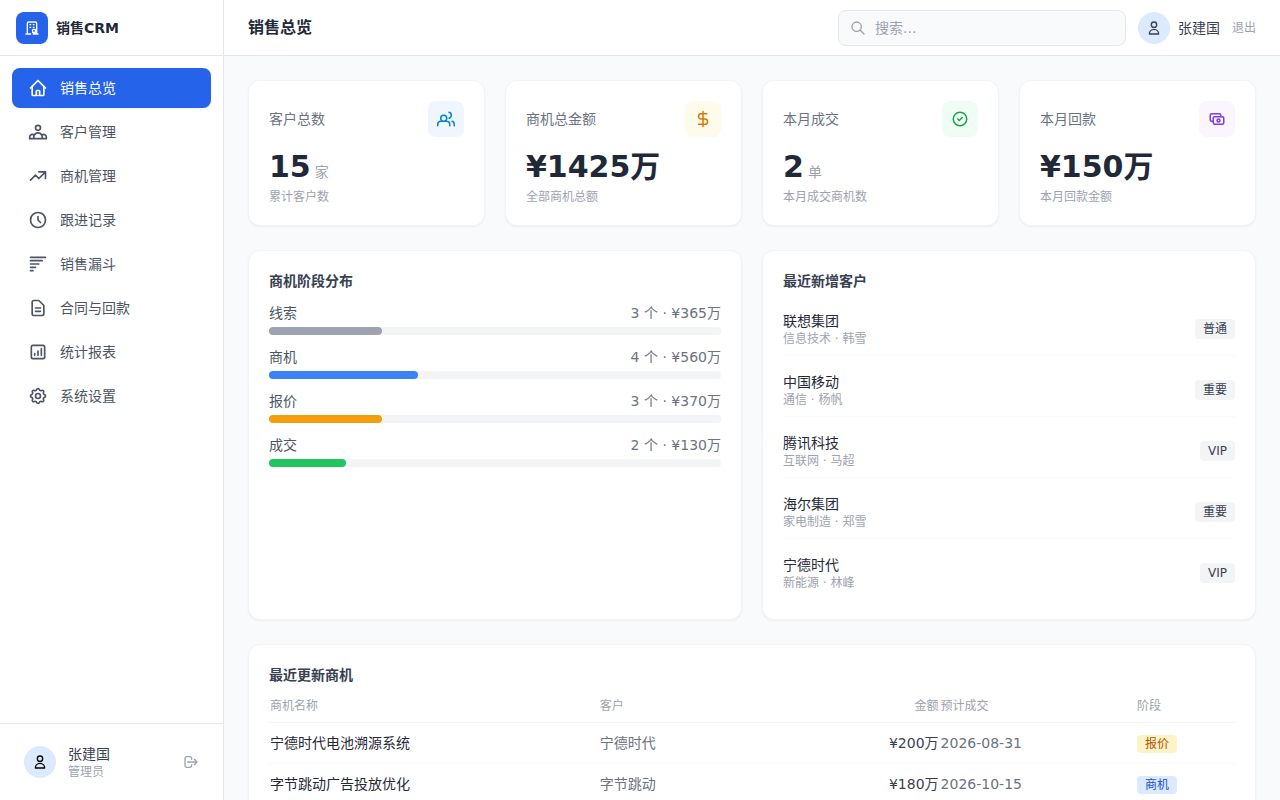Image resolution: width=1280 pixels, height=800 pixels.
Task: Open the 腾讯科技 customer entry
Action: (1009, 451)
